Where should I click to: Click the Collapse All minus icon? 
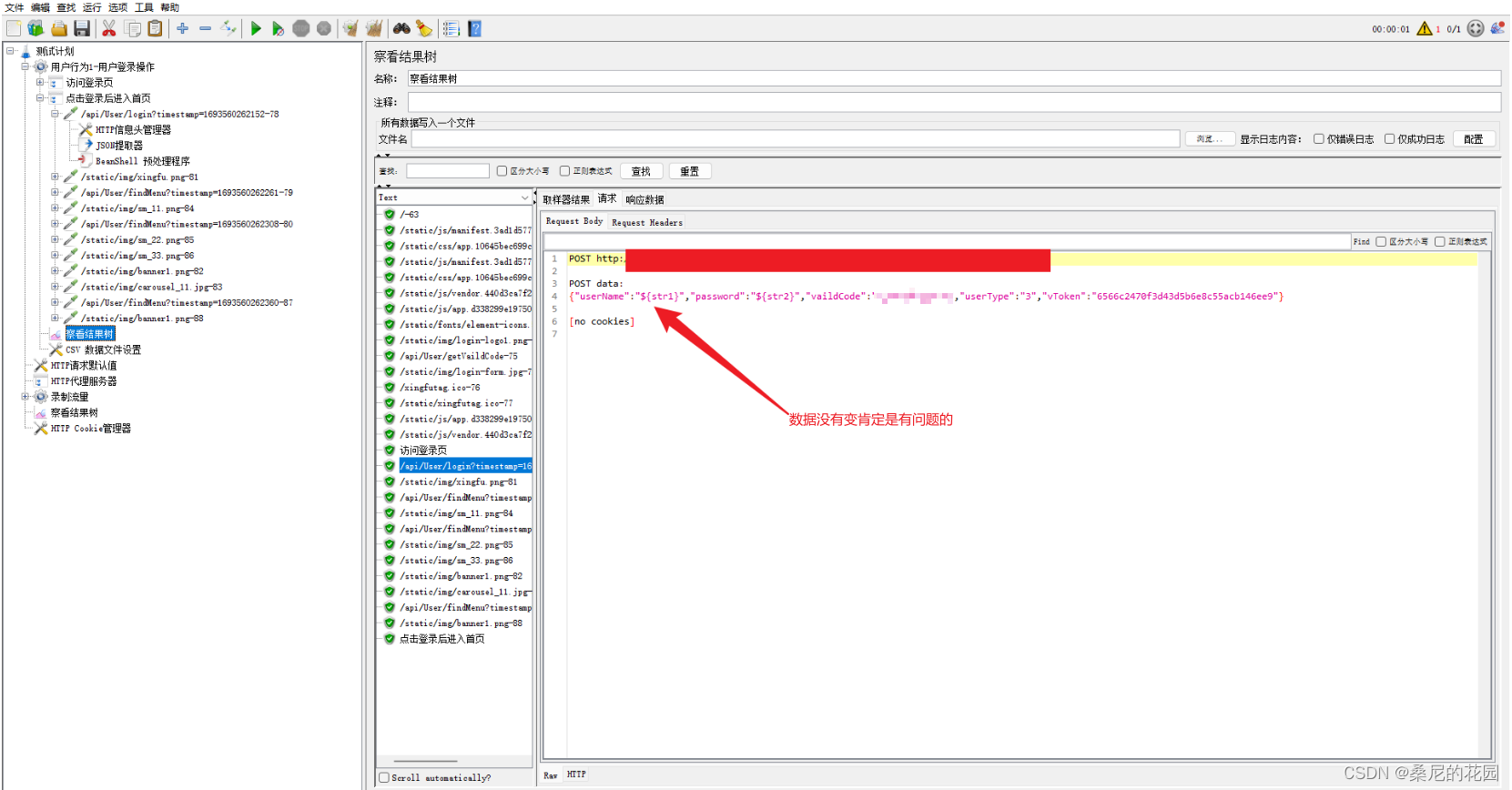point(206,29)
